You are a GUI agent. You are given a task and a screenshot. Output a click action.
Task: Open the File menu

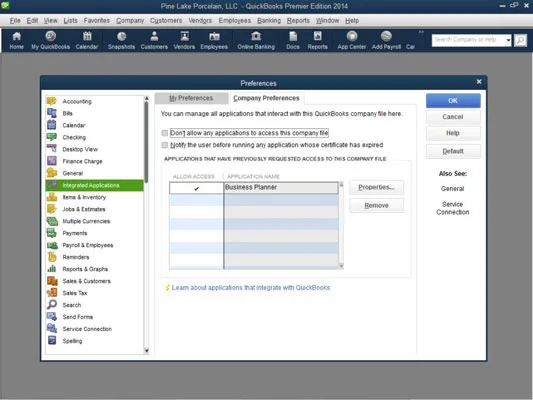click(15, 20)
